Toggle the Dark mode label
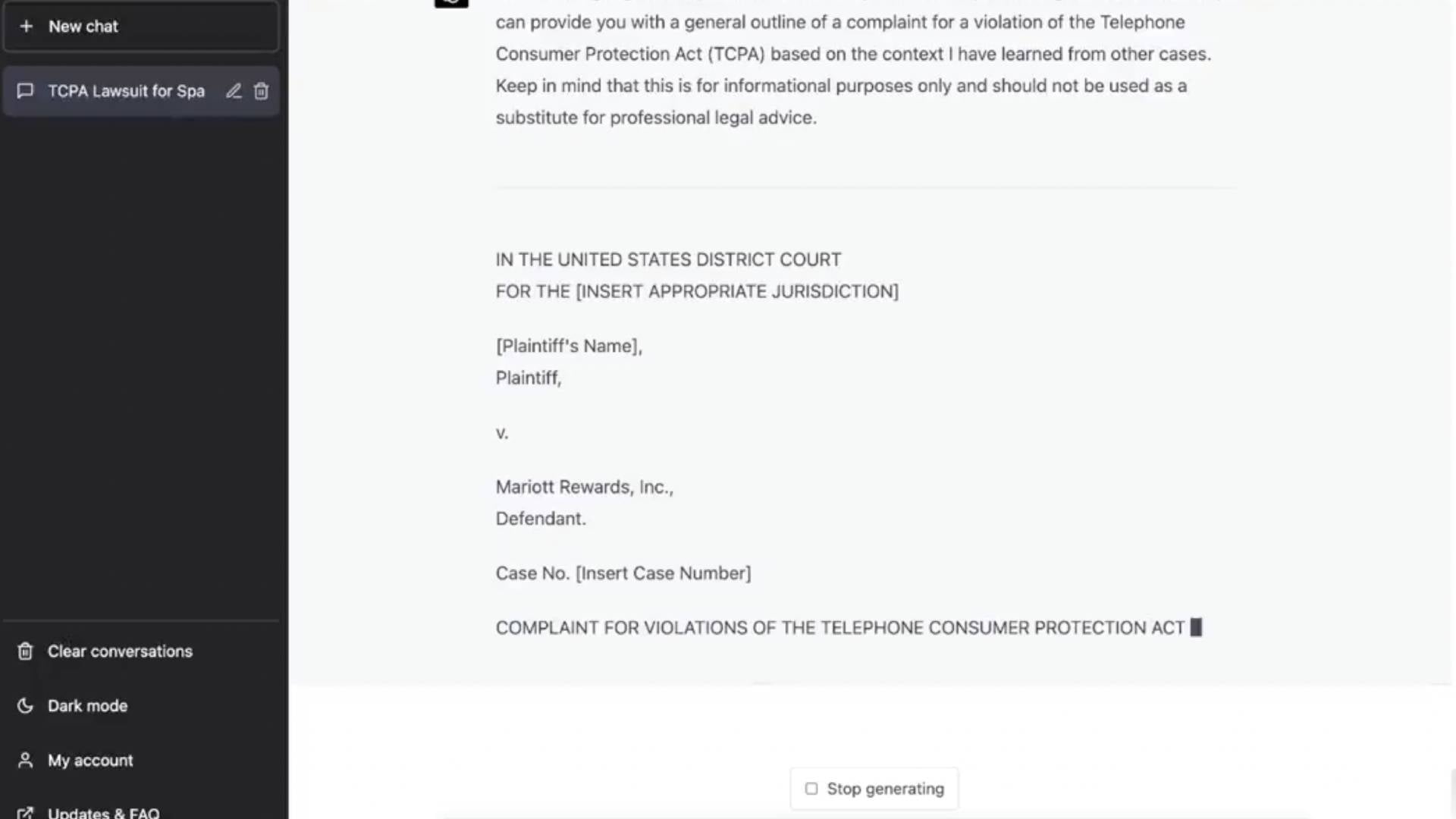The width and height of the screenshot is (1456, 819). click(87, 706)
